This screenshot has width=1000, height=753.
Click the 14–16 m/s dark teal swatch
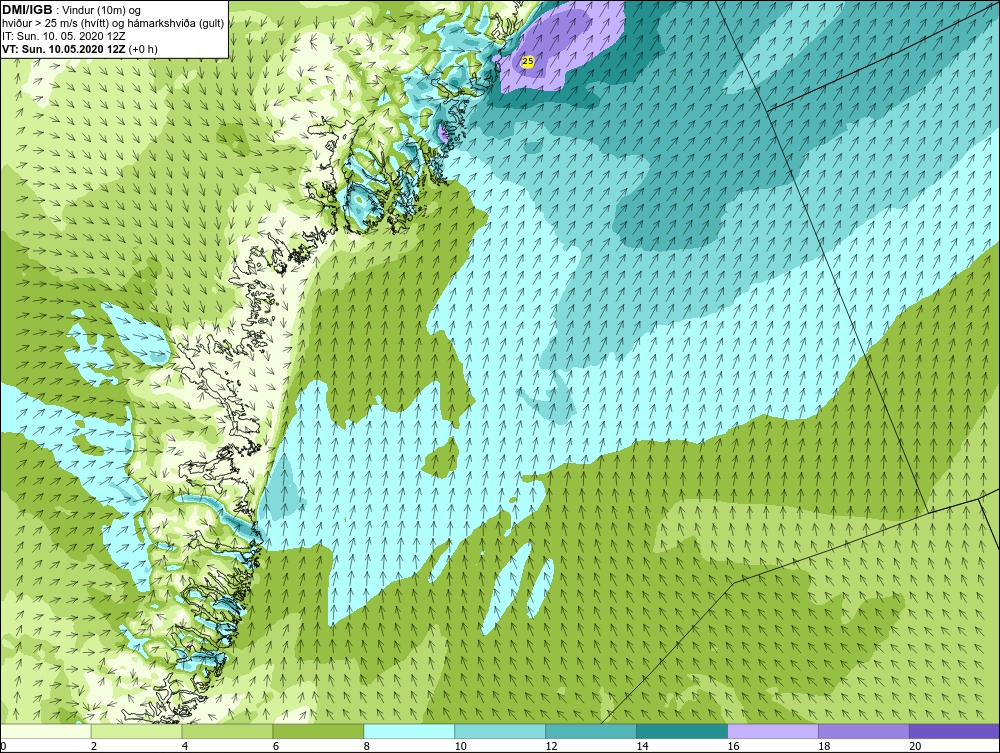pos(682,731)
